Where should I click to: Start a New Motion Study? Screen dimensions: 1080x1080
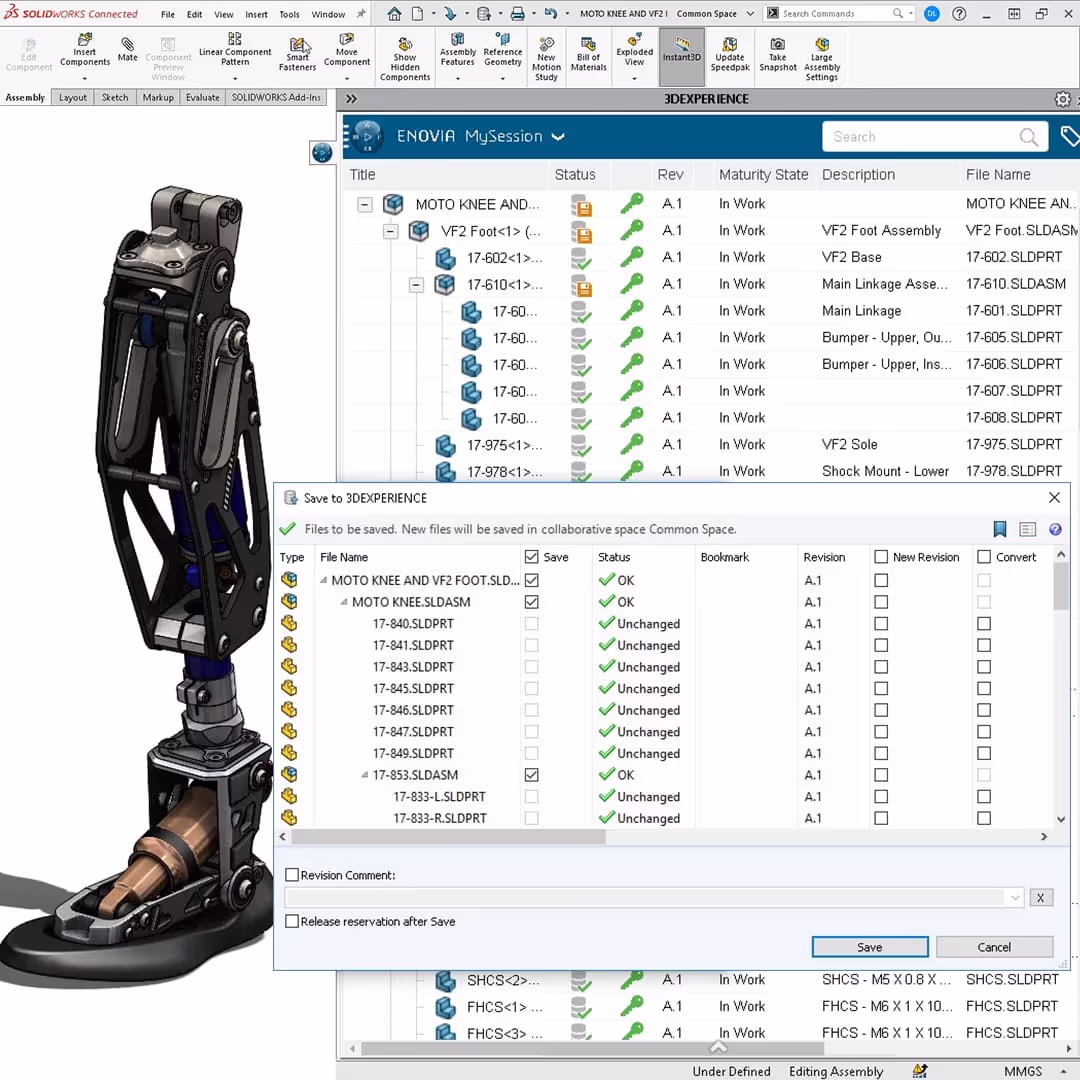546,59
